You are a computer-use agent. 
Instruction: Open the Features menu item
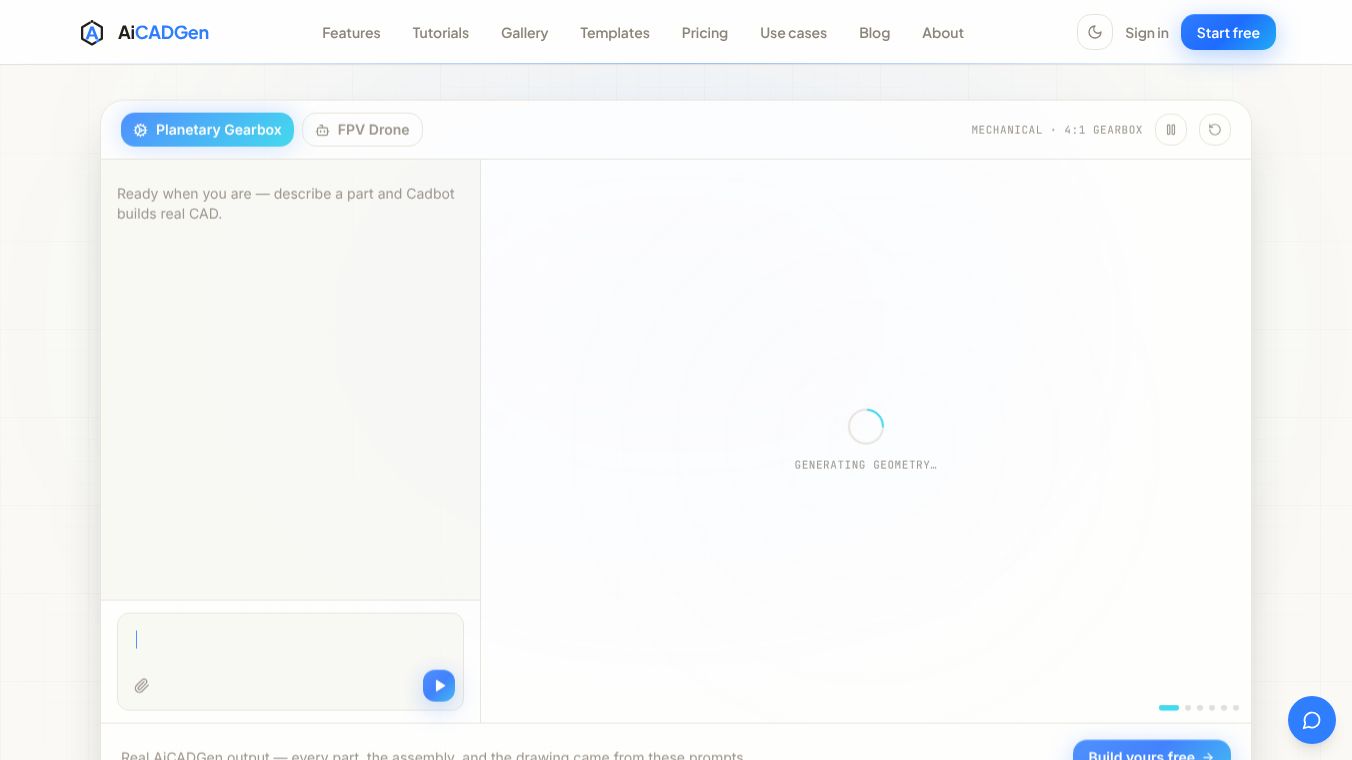(351, 33)
